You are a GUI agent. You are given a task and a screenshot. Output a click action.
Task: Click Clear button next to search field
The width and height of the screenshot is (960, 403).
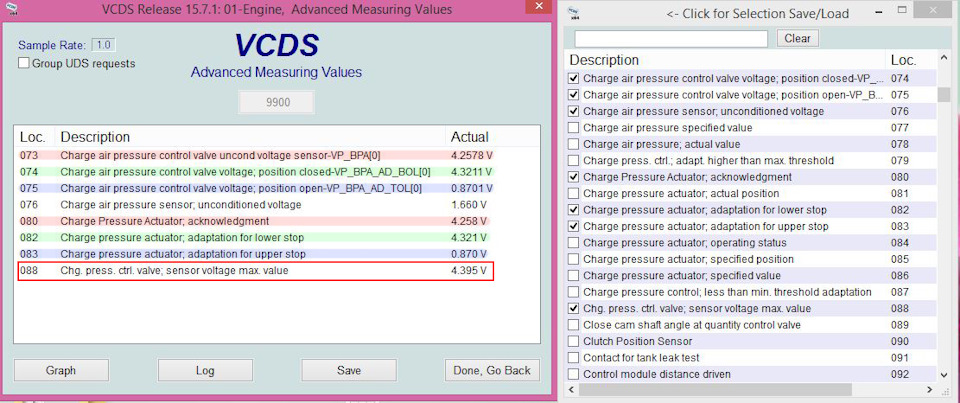click(x=798, y=38)
